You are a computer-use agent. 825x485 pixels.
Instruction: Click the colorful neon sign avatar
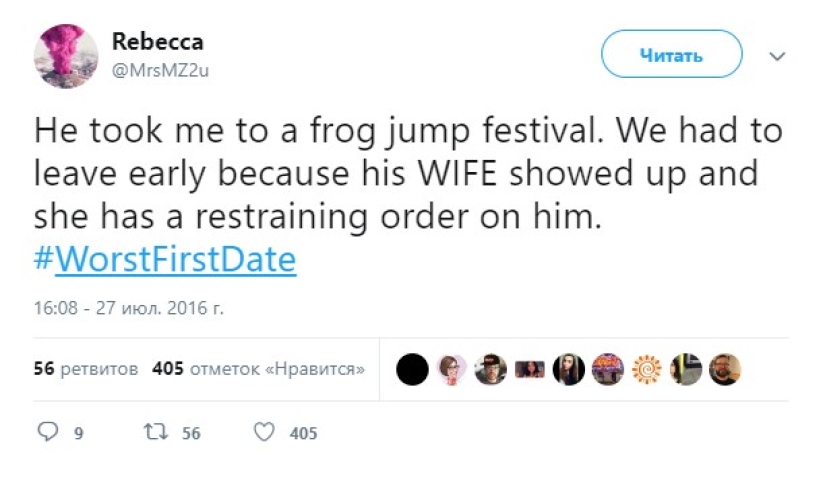[608, 370]
